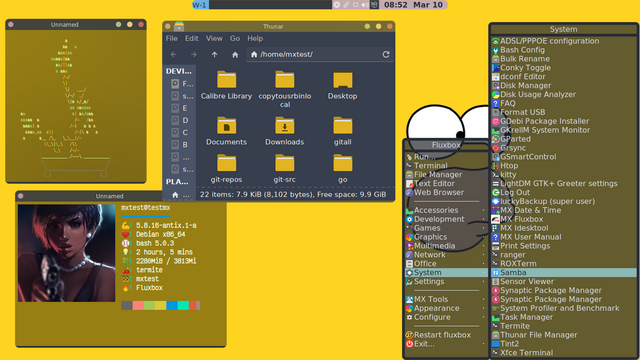Open the File menu in Thunar
The height and width of the screenshot is (360, 640).
point(171,38)
